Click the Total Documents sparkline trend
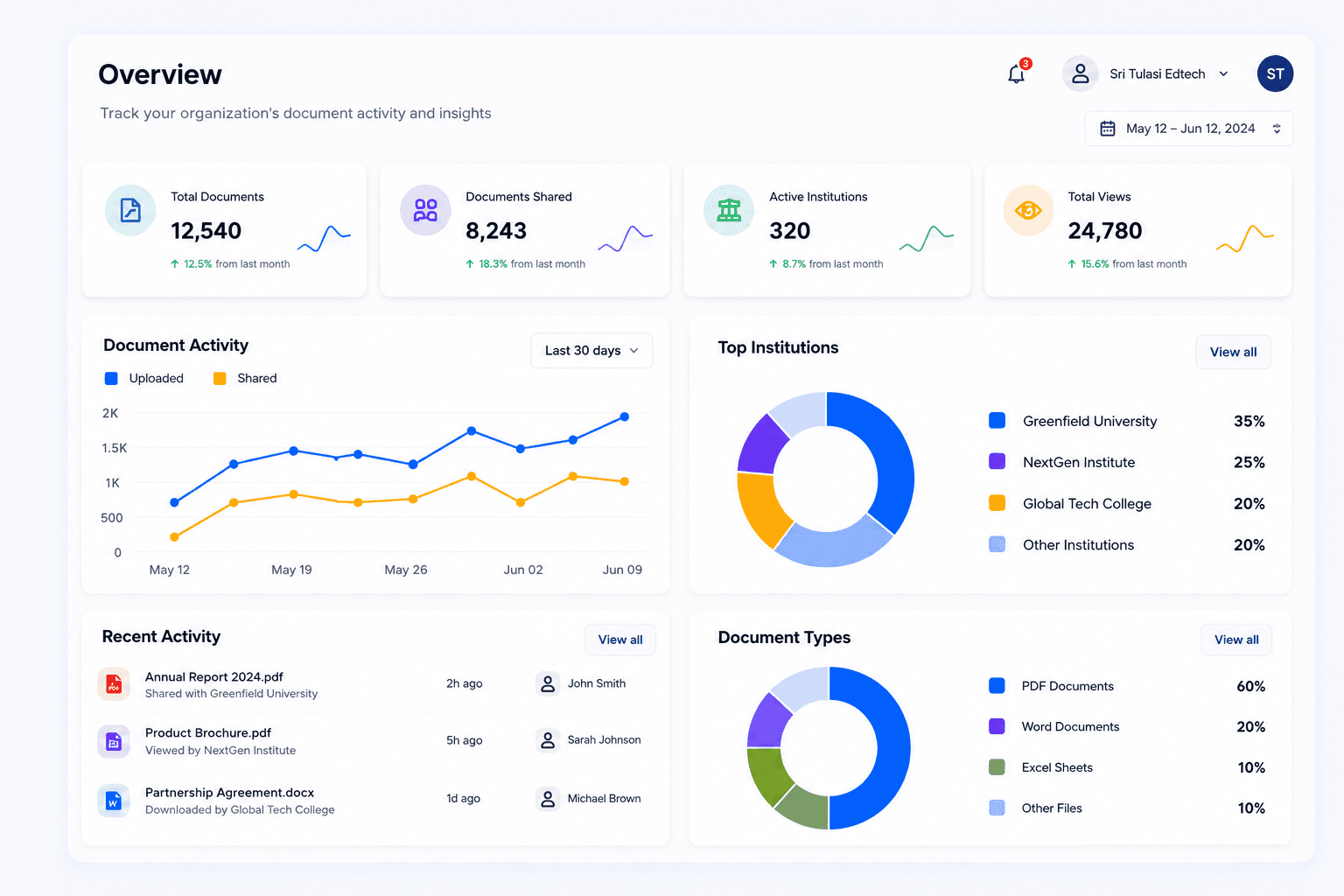 [x=324, y=239]
